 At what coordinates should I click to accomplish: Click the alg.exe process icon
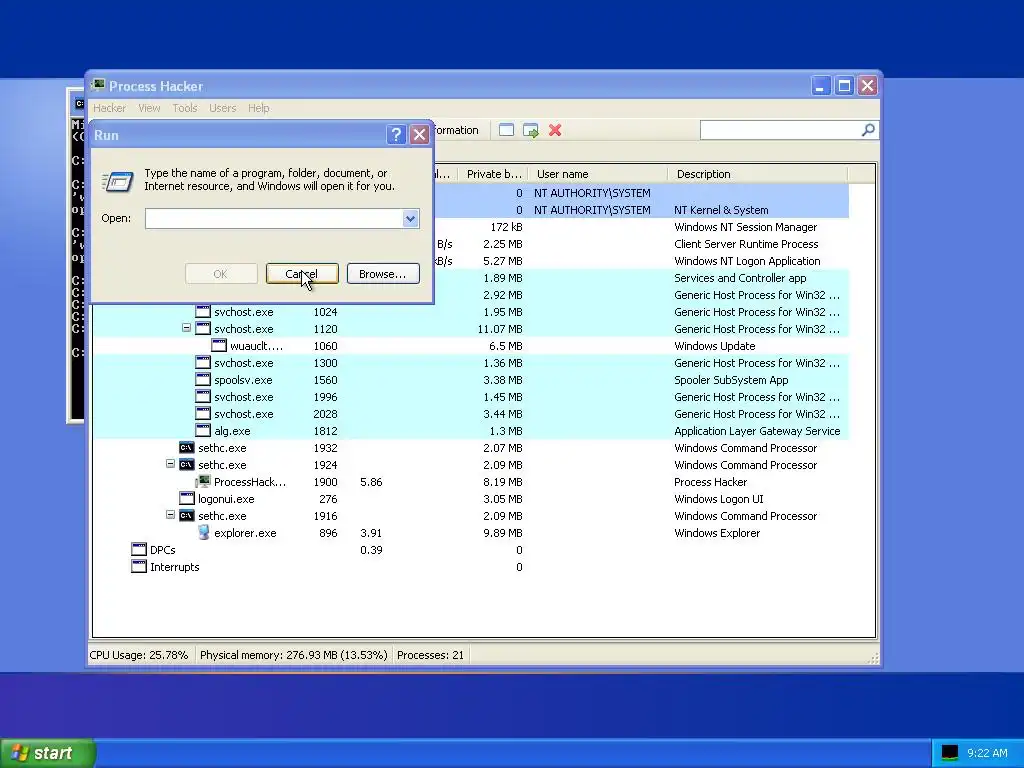click(203, 431)
